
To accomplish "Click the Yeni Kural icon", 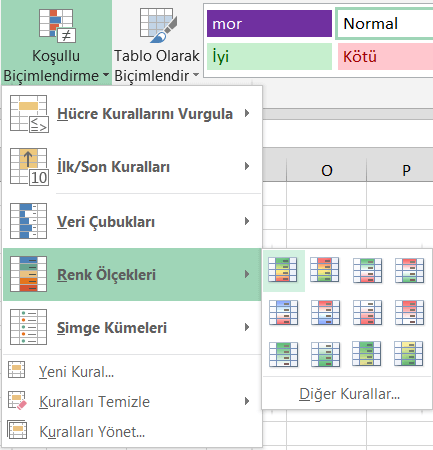I will pyautogui.click(x=17, y=369).
